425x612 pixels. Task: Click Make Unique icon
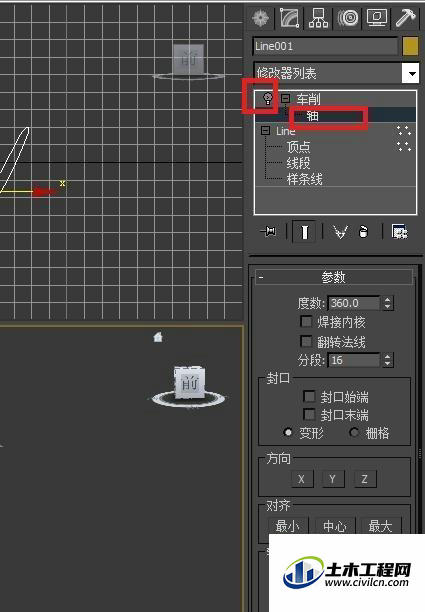click(340, 232)
